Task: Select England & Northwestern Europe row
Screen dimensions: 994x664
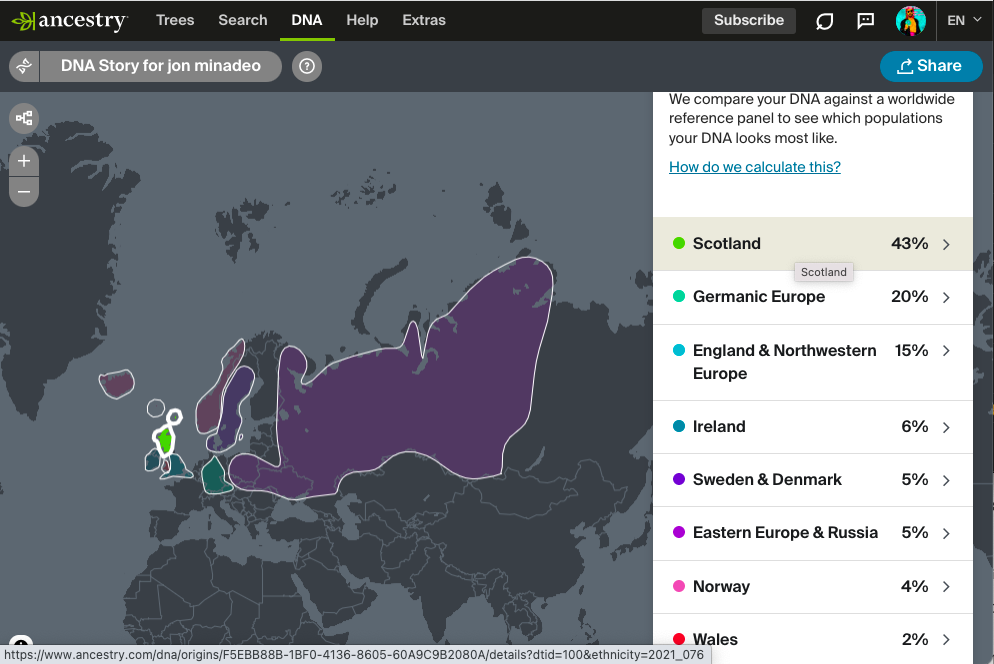Action: (x=813, y=362)
